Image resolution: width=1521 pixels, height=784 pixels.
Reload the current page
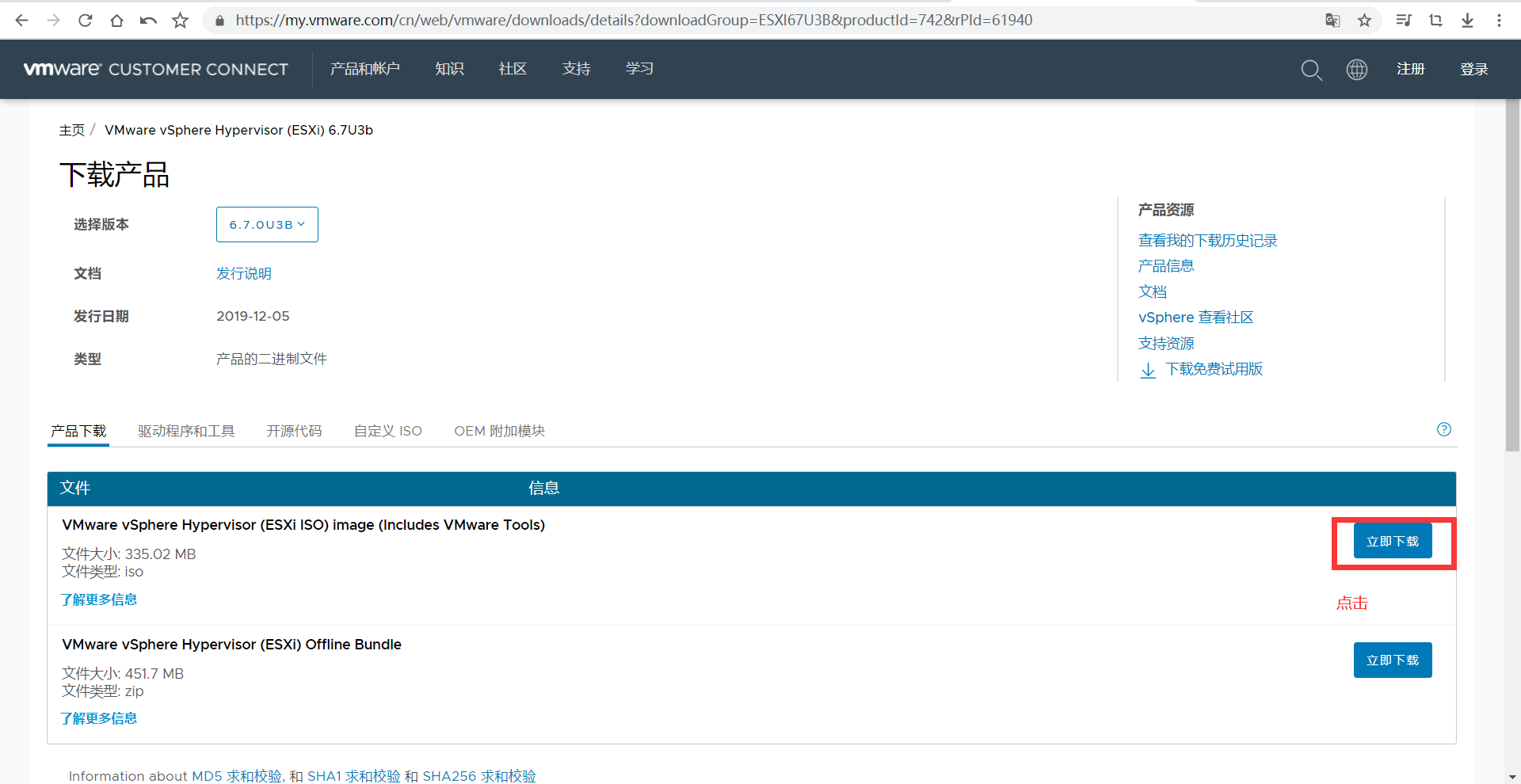point(86,21)
